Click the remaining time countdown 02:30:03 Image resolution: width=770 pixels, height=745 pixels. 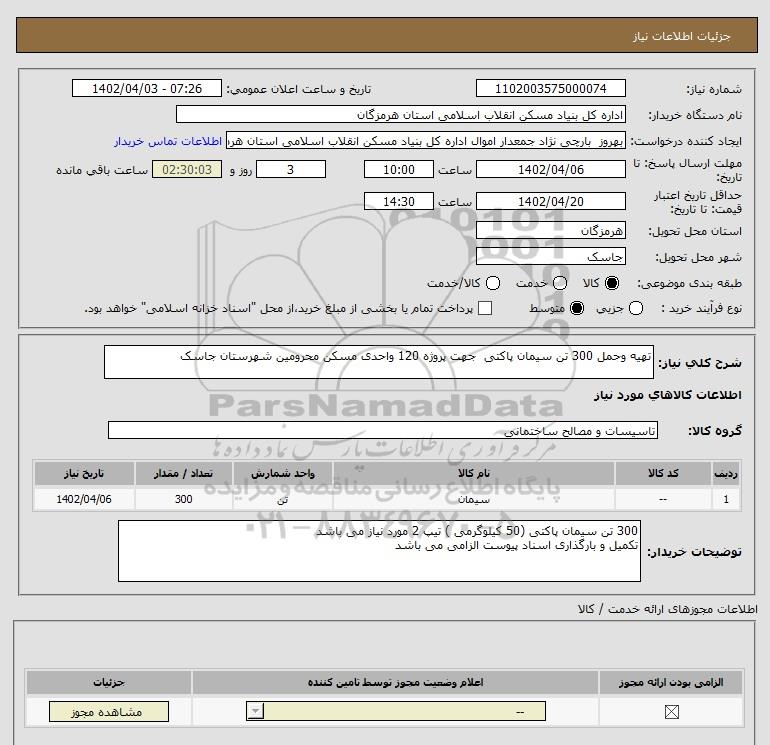click(187, 169)
